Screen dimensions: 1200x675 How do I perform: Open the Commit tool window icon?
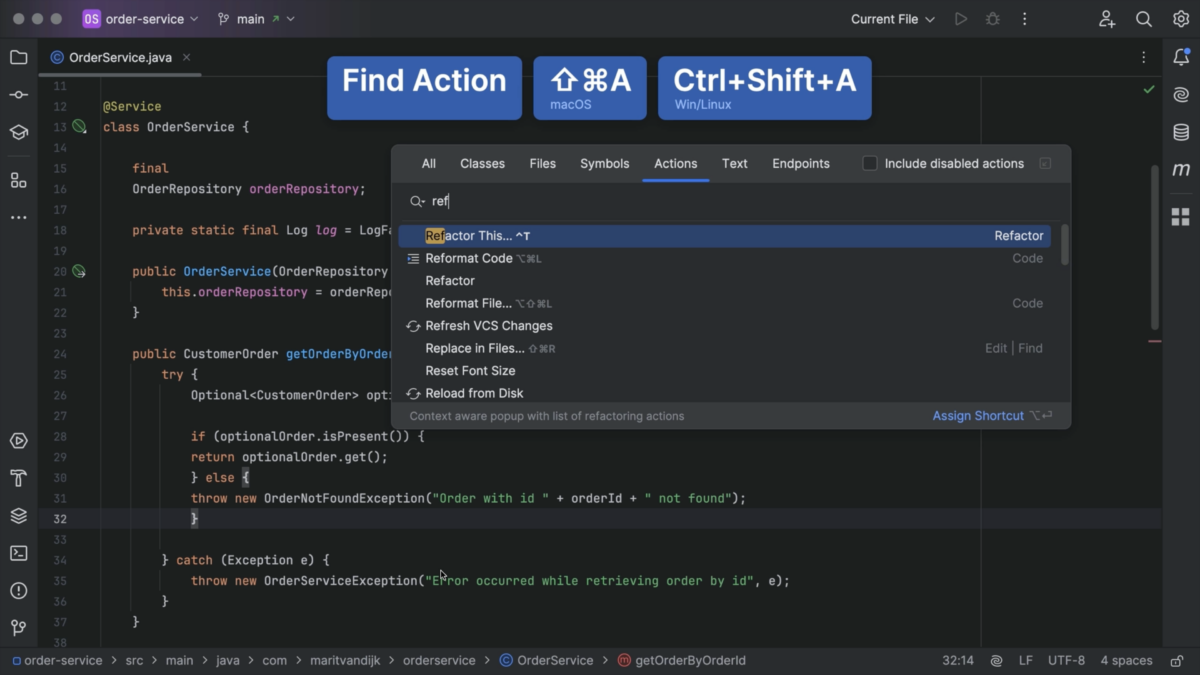[x=18, y=95]
